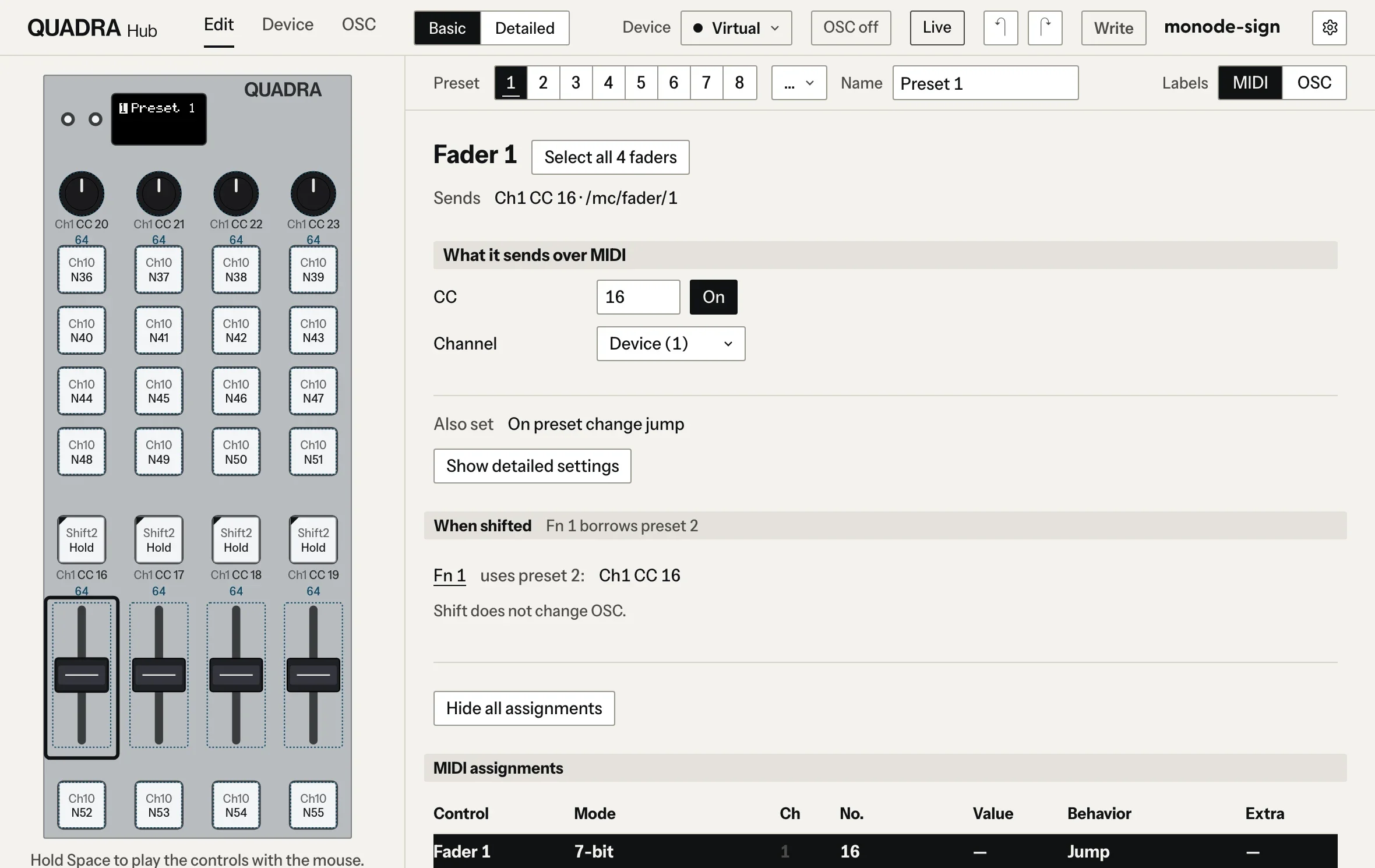Screen dimensions: 1375x868
Task: Open the settings gear icon
Action: [x=1329, y=27]
